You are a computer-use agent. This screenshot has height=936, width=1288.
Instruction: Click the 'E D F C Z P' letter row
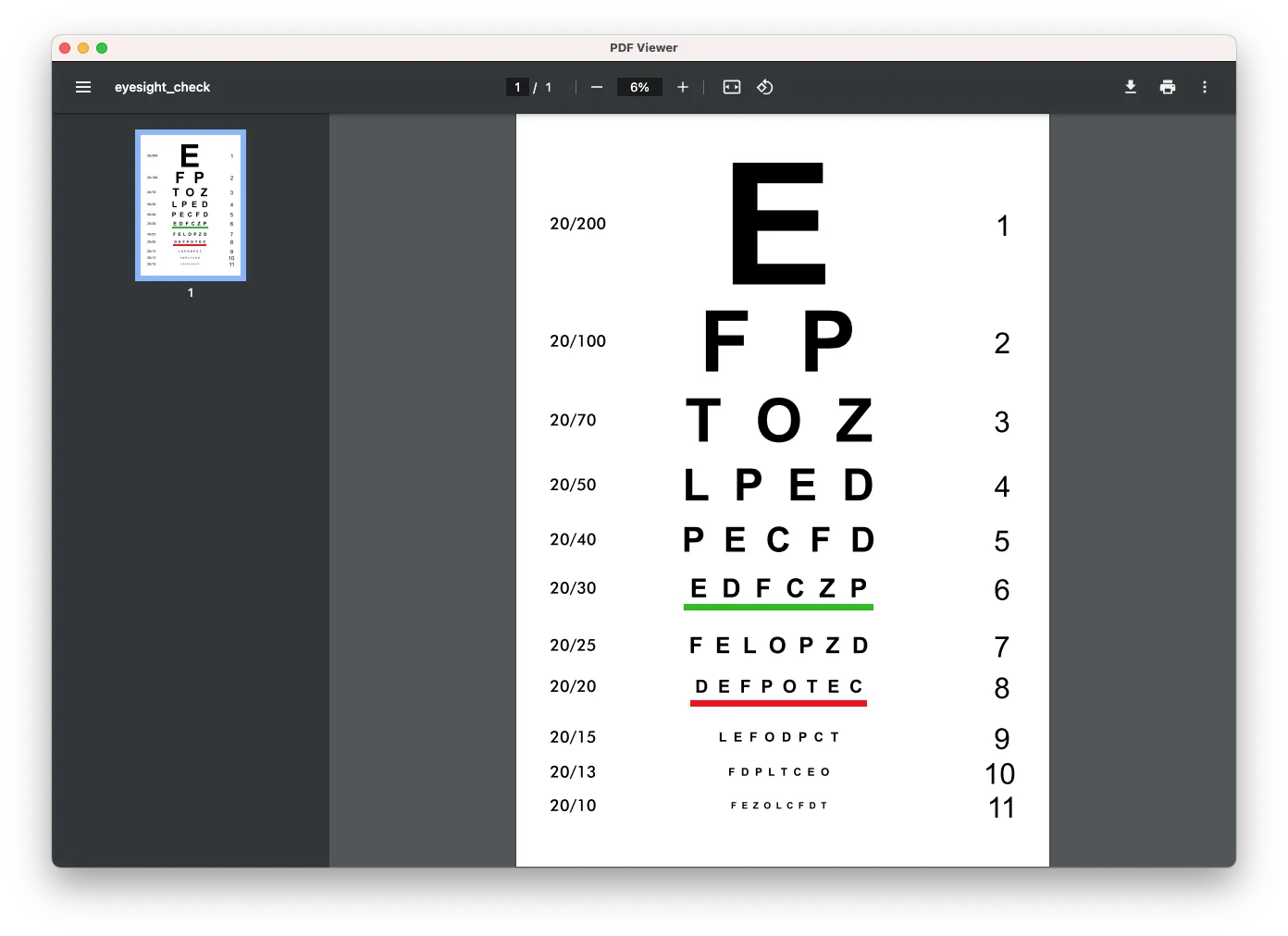(779, 588)
